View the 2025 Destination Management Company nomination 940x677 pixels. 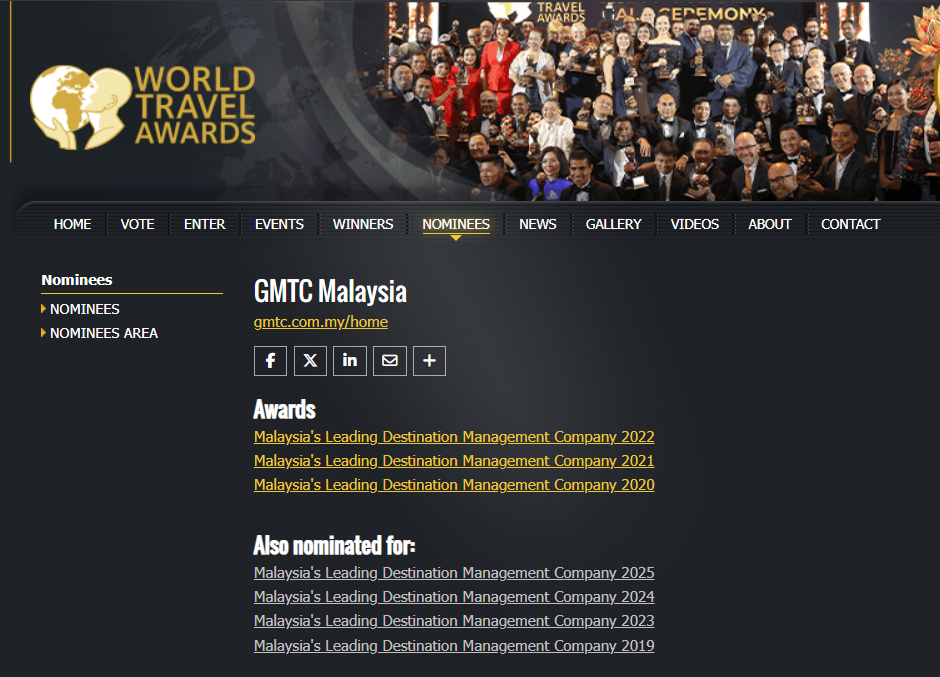pos(454,573)
